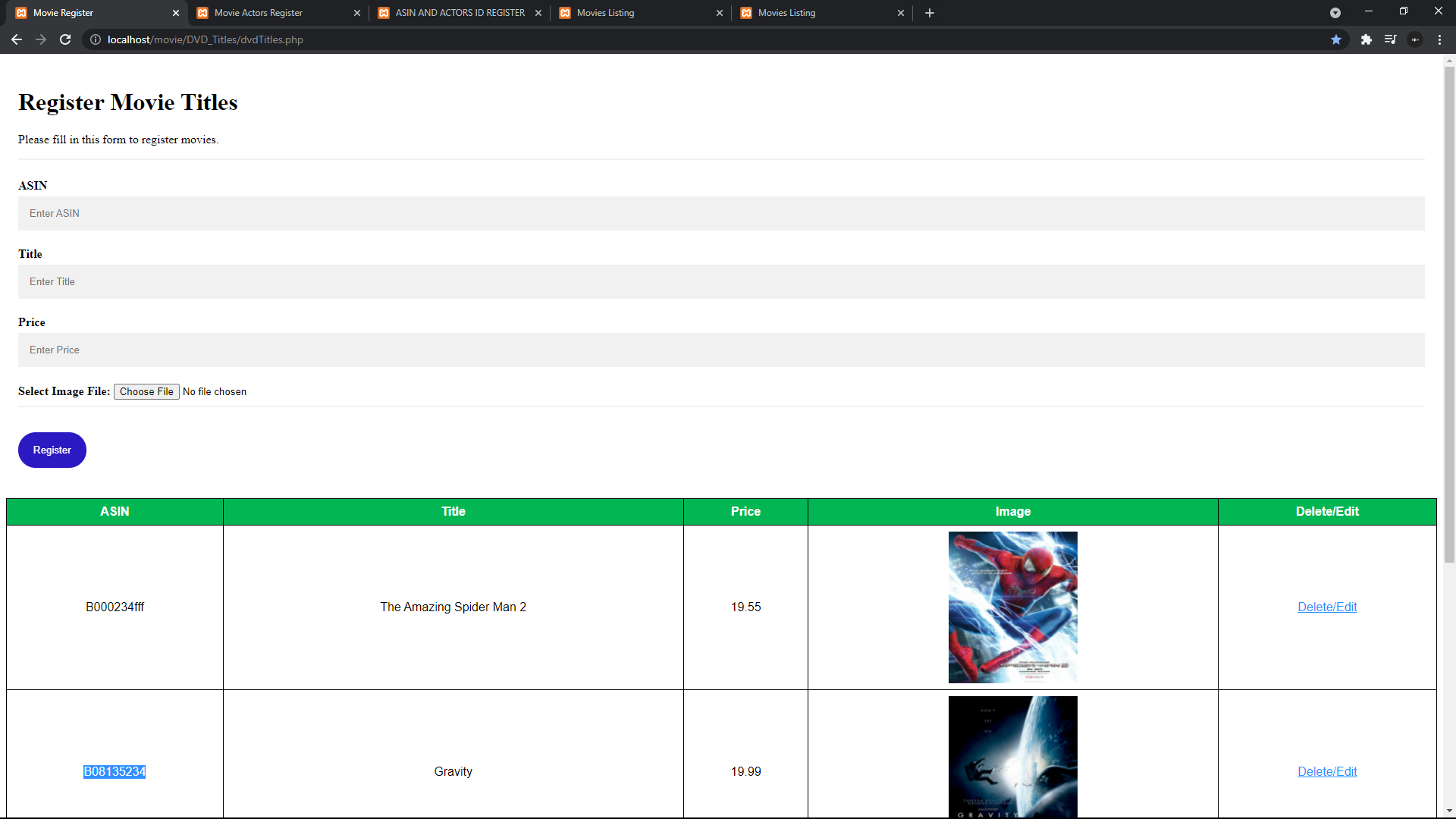Open the media control icon

point(1390,39)
